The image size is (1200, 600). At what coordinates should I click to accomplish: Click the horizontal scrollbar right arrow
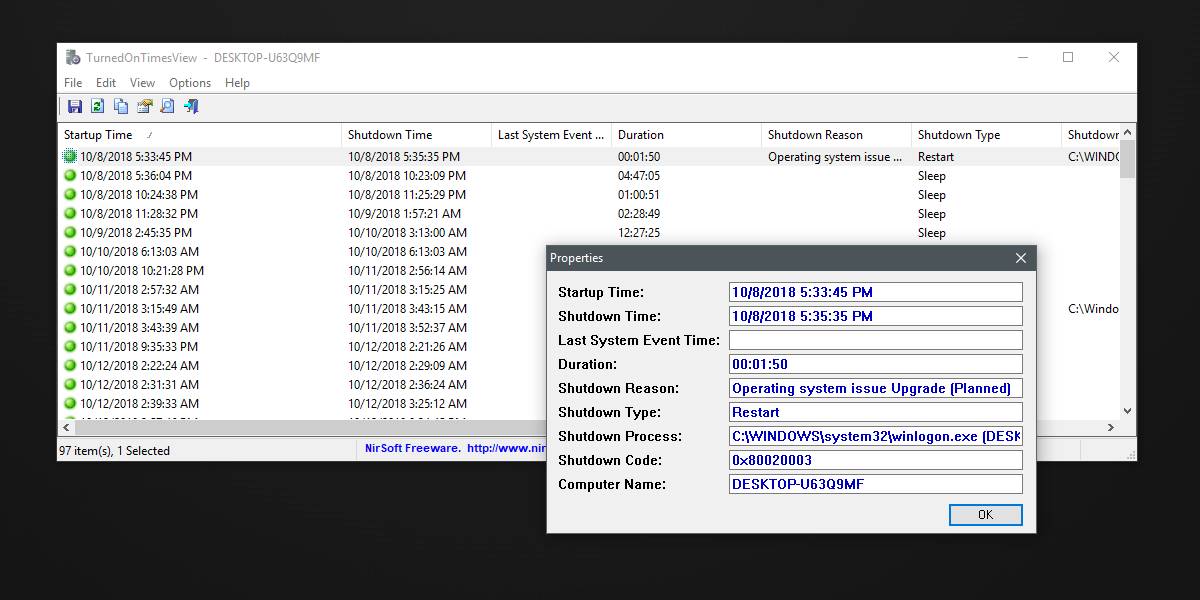click(x=1111, y=427)
